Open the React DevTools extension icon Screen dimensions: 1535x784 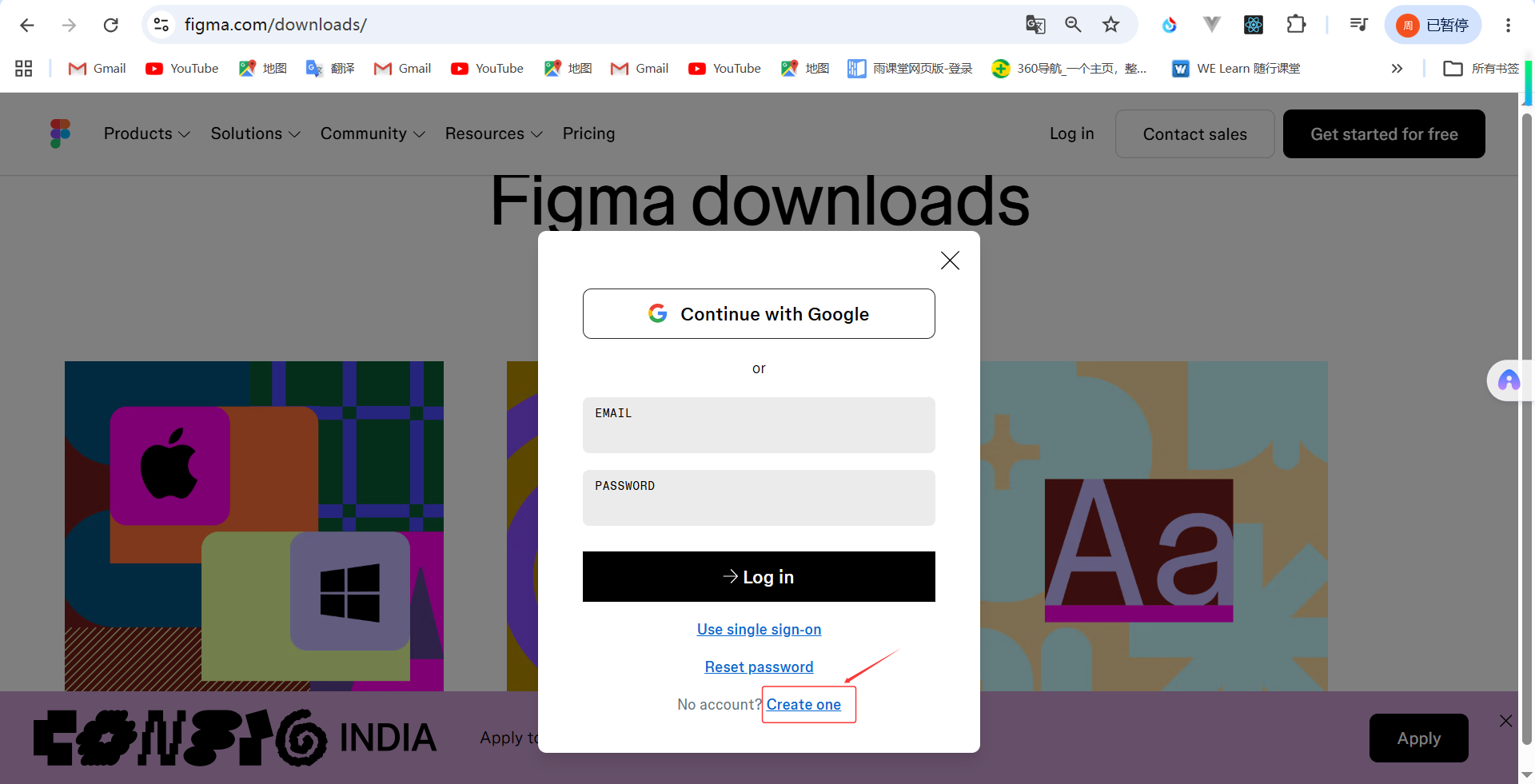1254,25
